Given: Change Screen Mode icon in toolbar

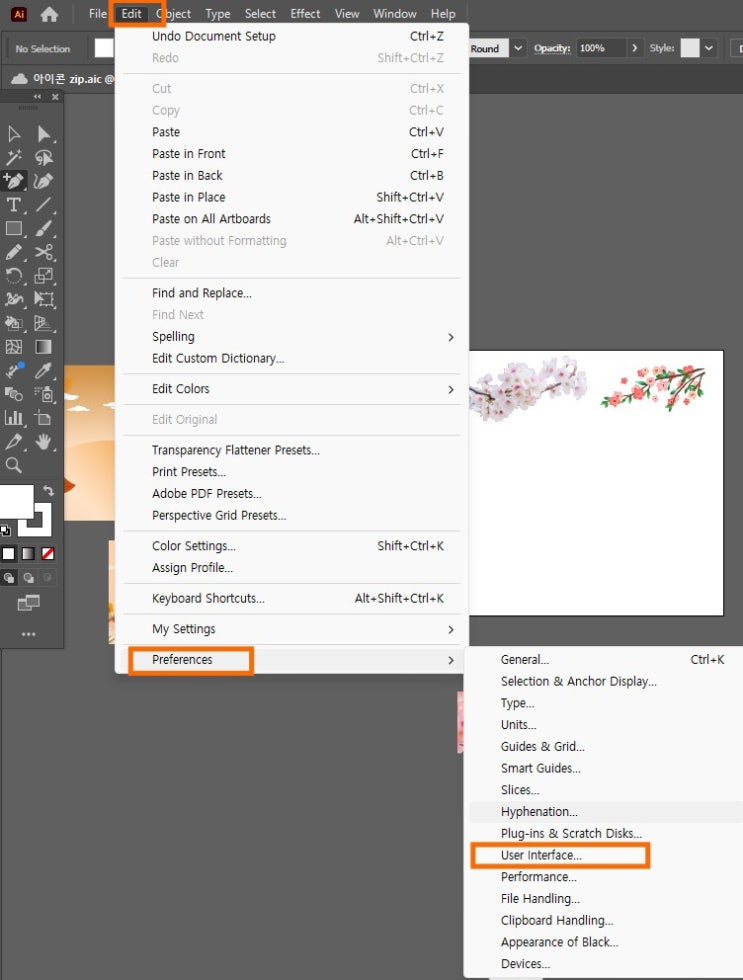Looking at the screenshot, I should pyautogui.click(x=29, y=603).
